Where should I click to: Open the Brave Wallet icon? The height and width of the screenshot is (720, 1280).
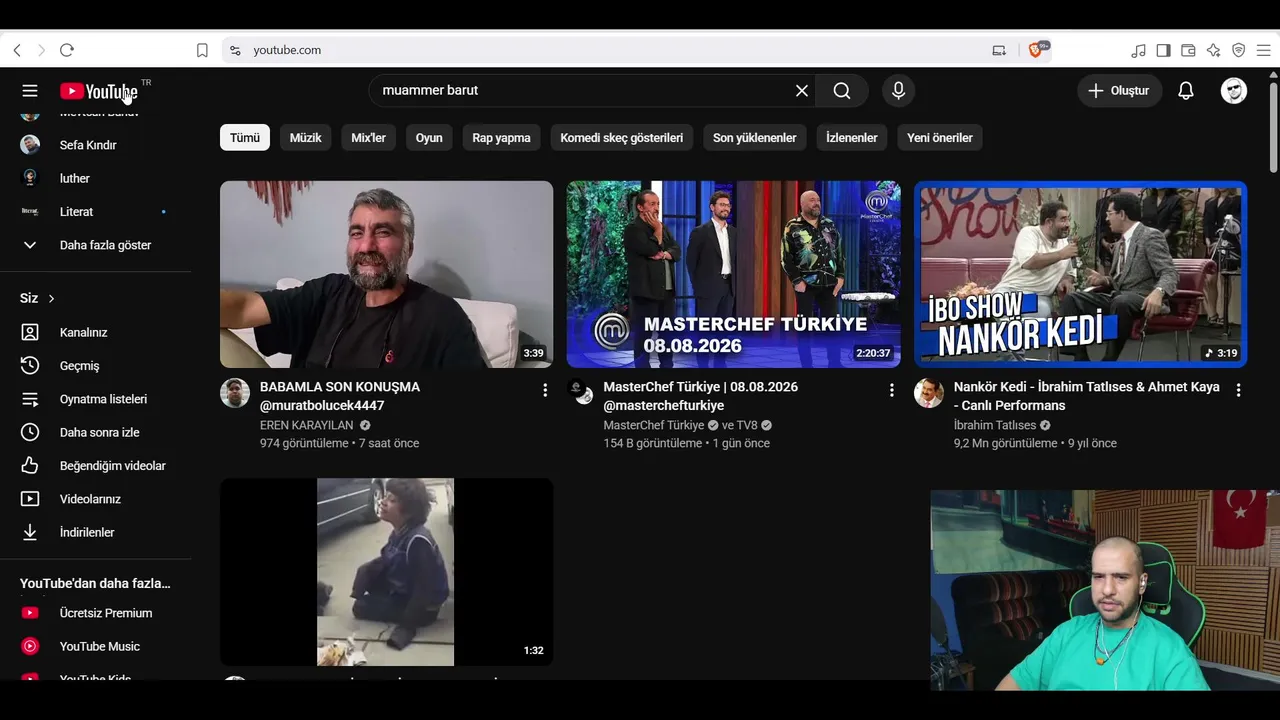click(x=1188, y=50)
